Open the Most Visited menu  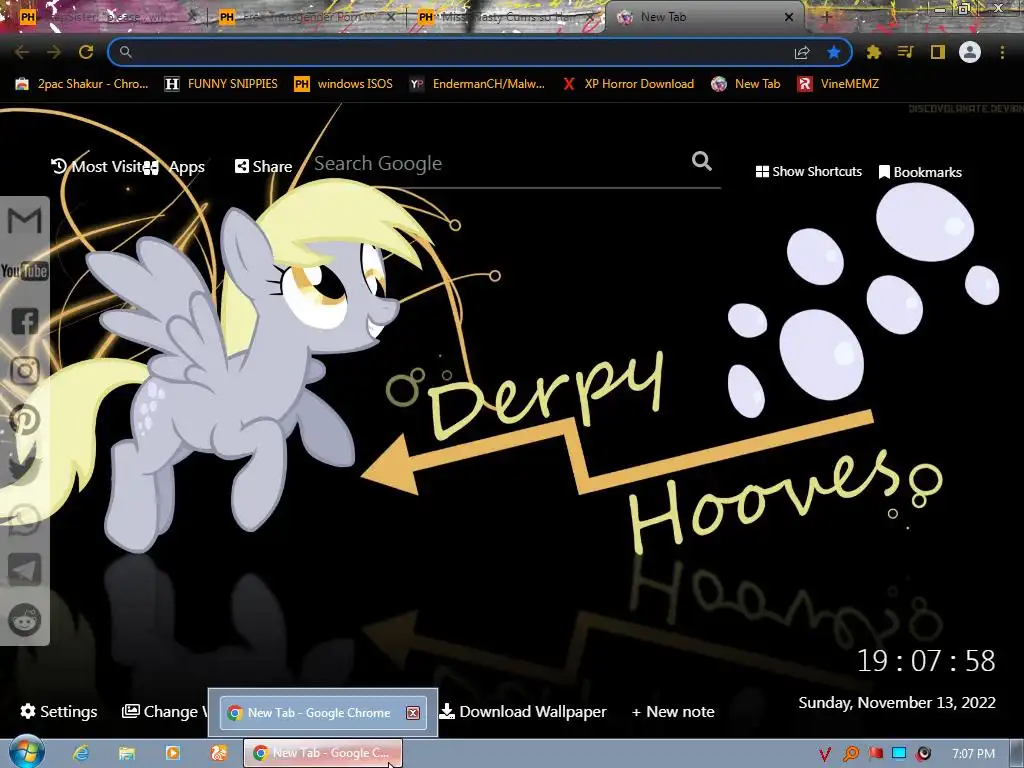pyautogui.click(x=97, y=167)
